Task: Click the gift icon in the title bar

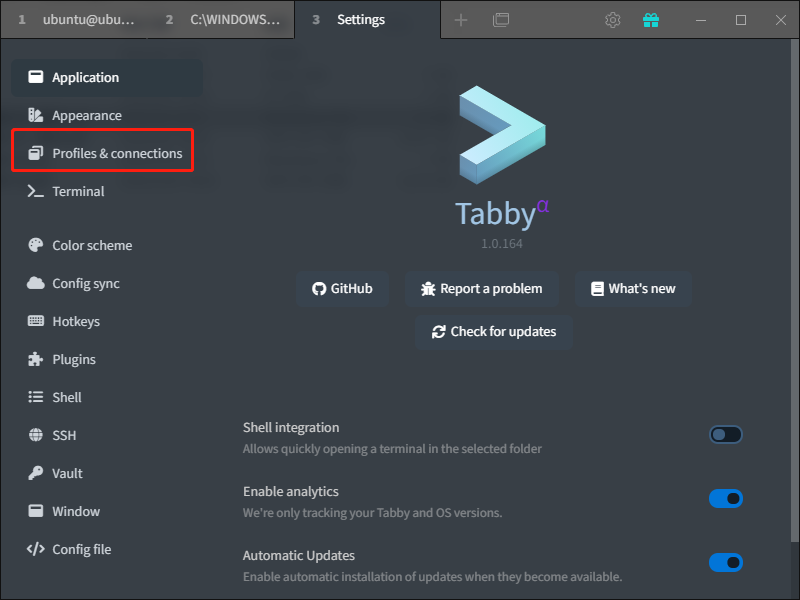Action: click(651, 19)
